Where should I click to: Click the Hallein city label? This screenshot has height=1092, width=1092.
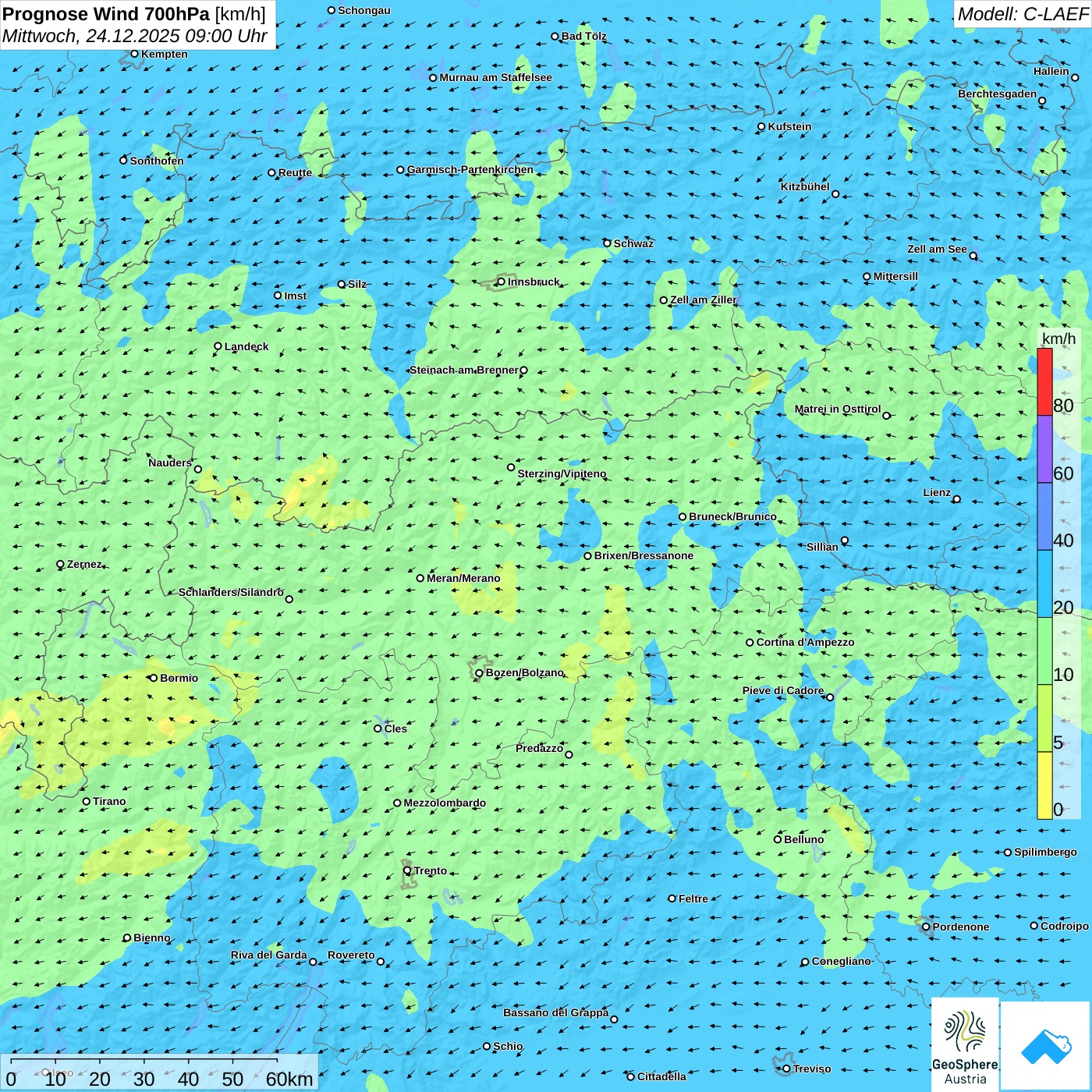pos(1051,71)
